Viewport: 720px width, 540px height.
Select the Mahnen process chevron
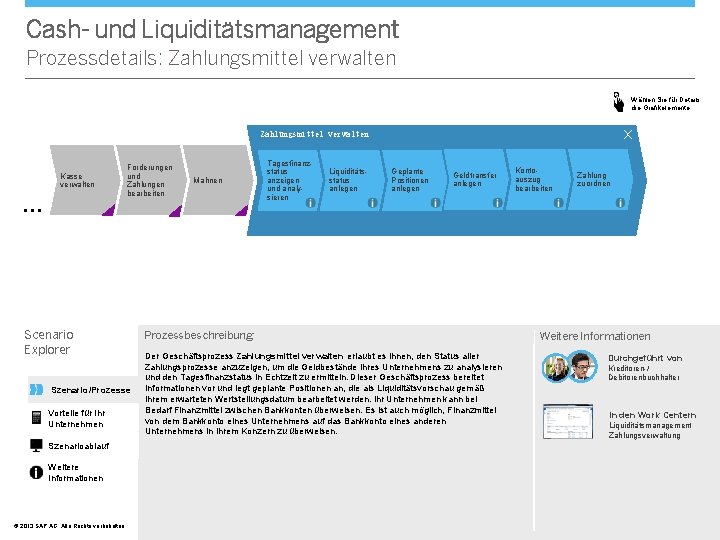click(217, 180)
